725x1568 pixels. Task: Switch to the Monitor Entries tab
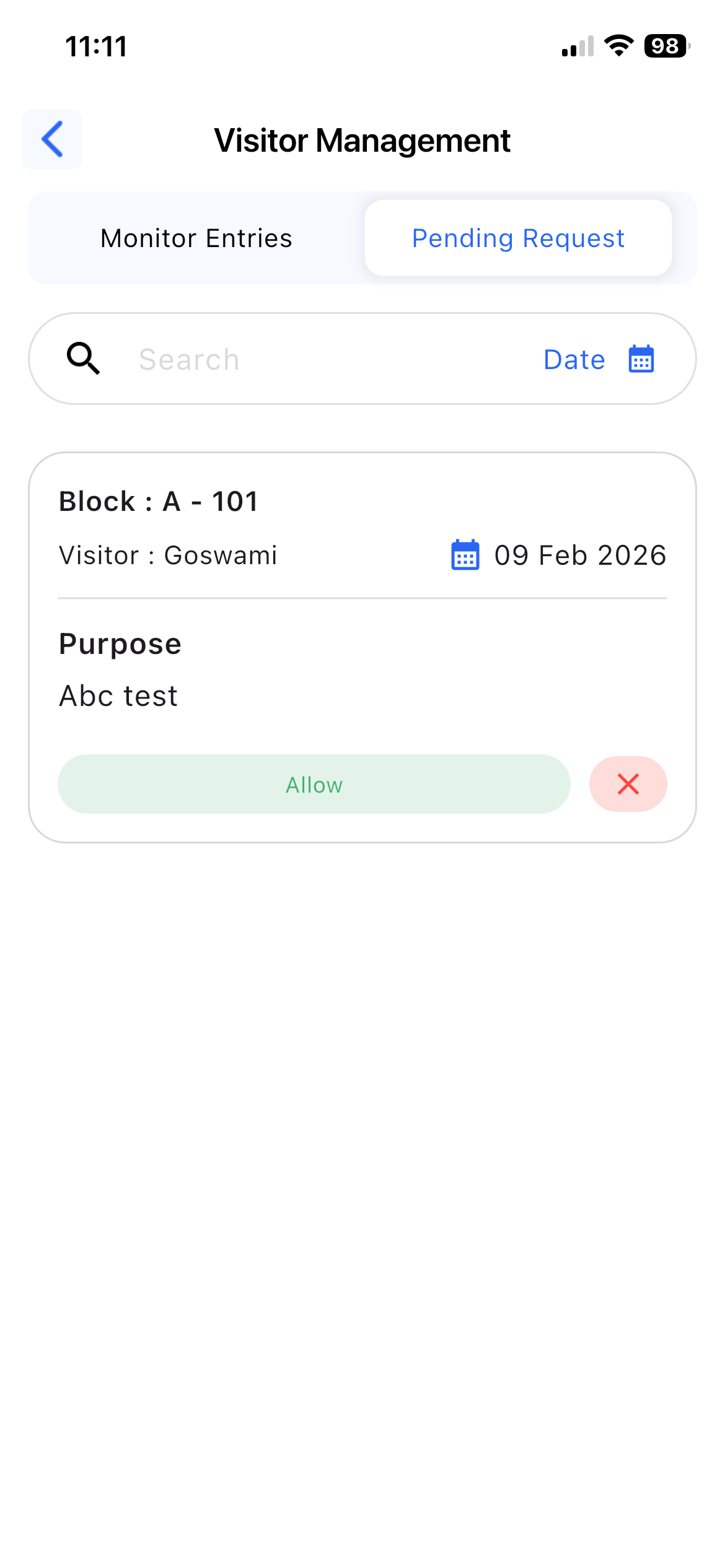[196, 238]
